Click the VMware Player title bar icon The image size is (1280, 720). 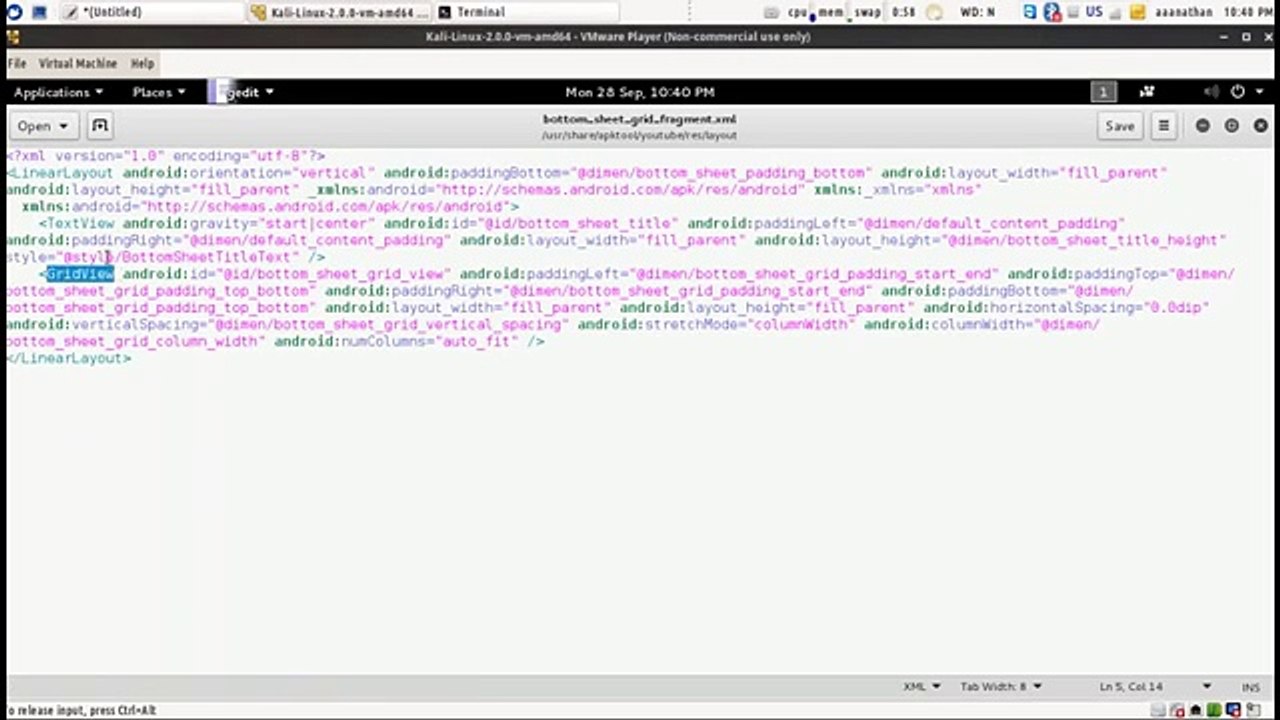pyautogui.click(x=11, y=37)
